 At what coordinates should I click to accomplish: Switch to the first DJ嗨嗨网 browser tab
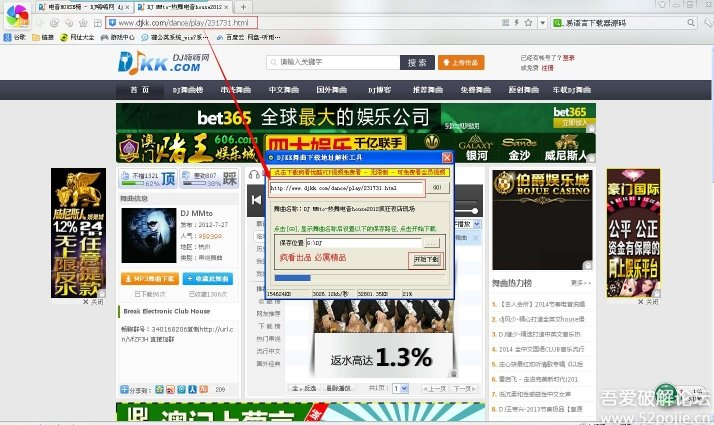coord(84,7)
